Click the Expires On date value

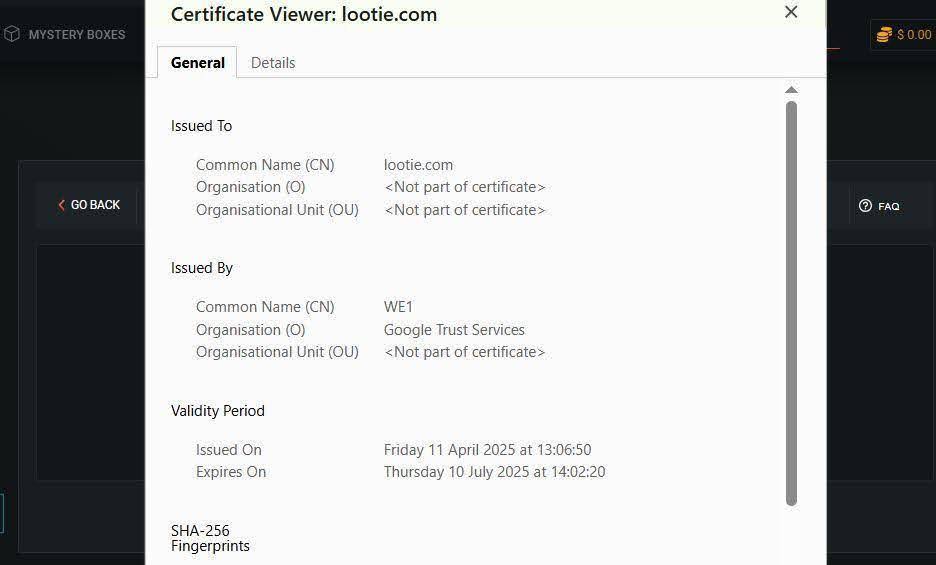point(494,472)
